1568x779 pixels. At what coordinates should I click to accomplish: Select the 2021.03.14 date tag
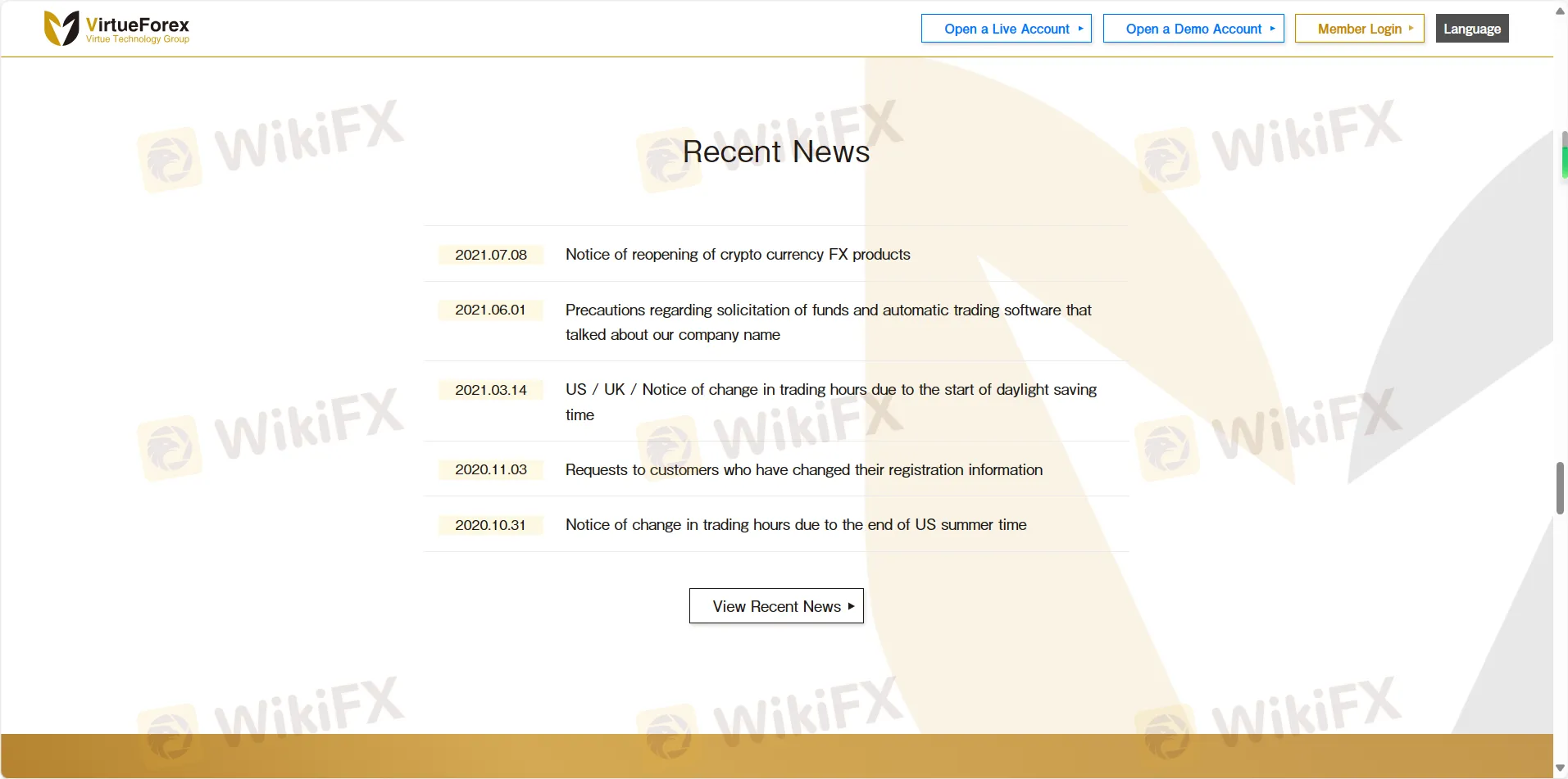pyautogui.click(x=491, y=390)
